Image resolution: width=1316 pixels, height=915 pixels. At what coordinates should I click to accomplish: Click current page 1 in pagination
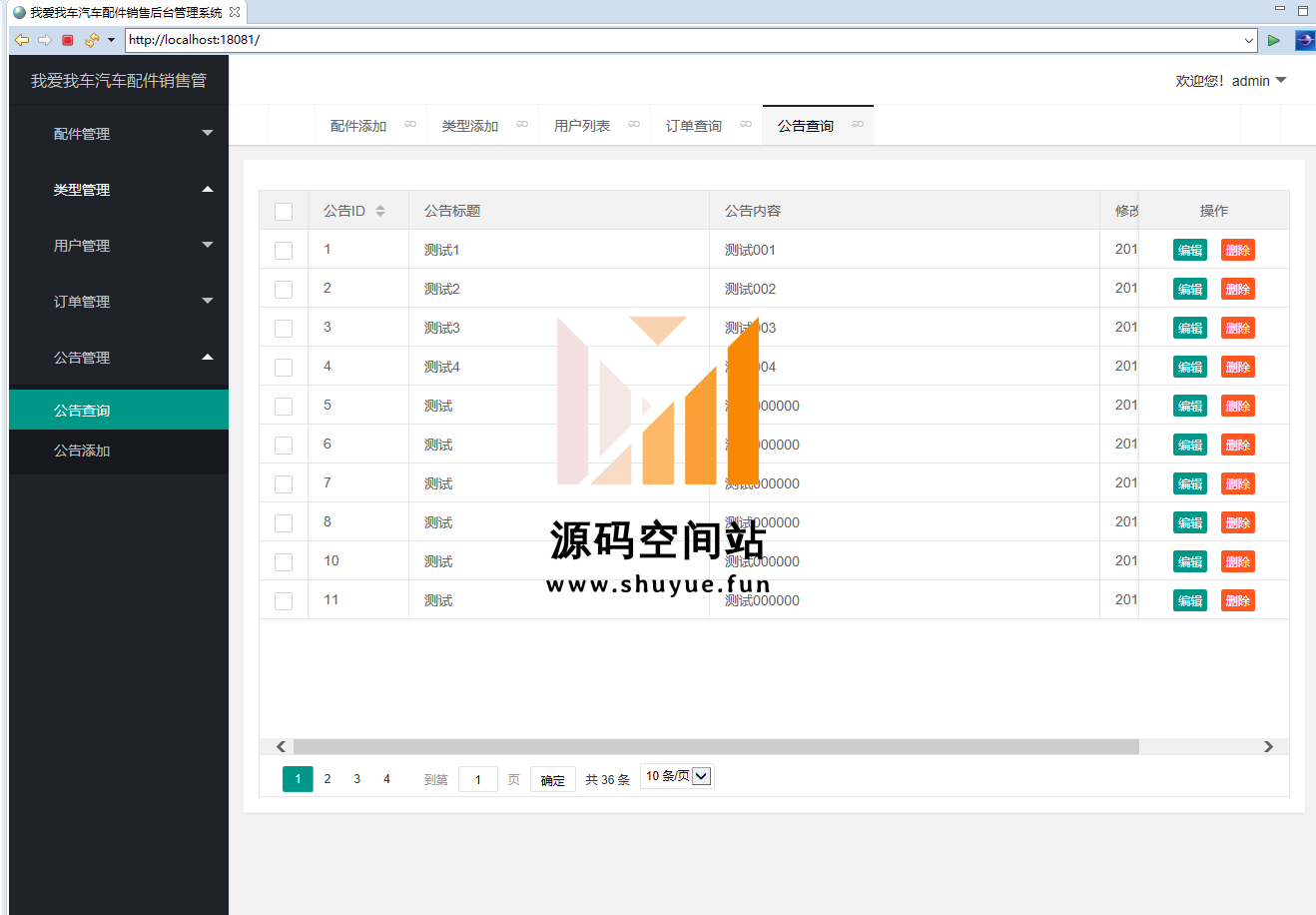pyautogui.click(x=298, y=779)
